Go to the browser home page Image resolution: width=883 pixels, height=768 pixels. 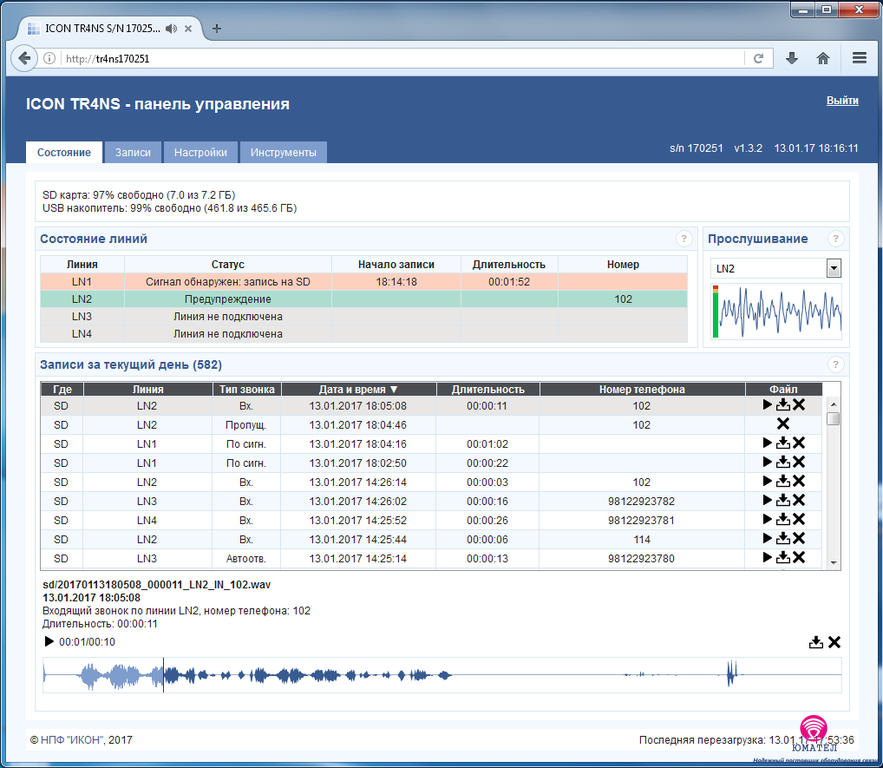[x=823, y=58]
